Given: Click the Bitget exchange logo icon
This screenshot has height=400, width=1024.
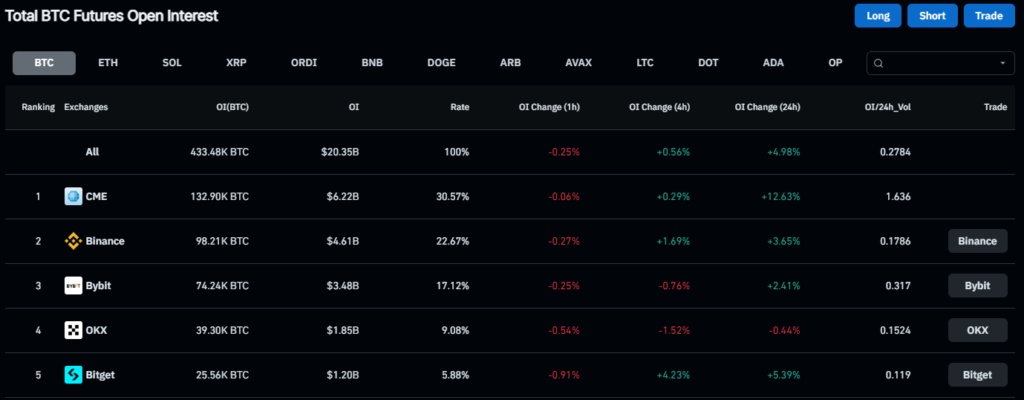Looking at the screenshot, I should pyautogui.click(x=72, y=375).
